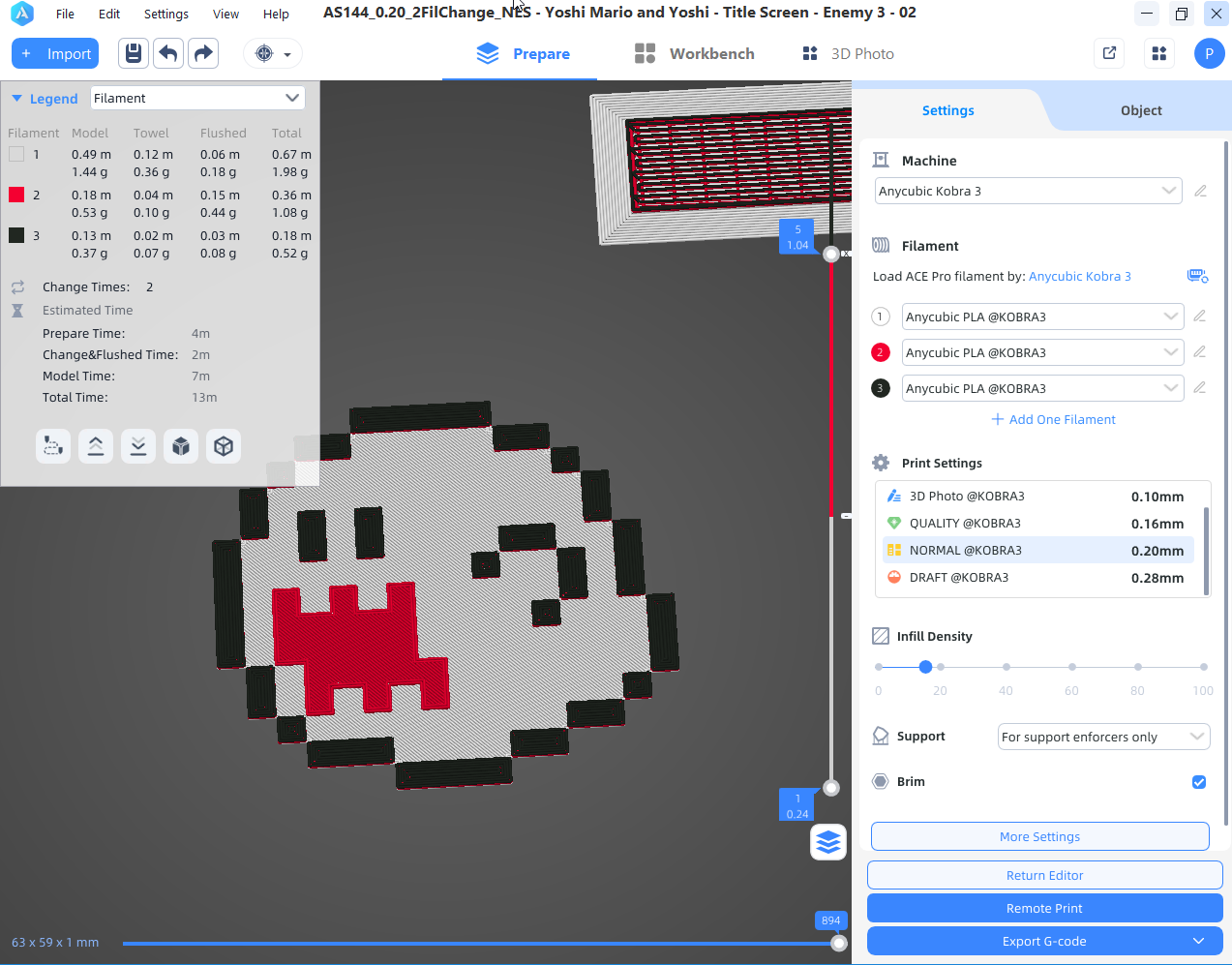This screenshot has height=965, width=1232.
Task: Edit filament 2 preset pencil icon
Action: pos(1200,351)
